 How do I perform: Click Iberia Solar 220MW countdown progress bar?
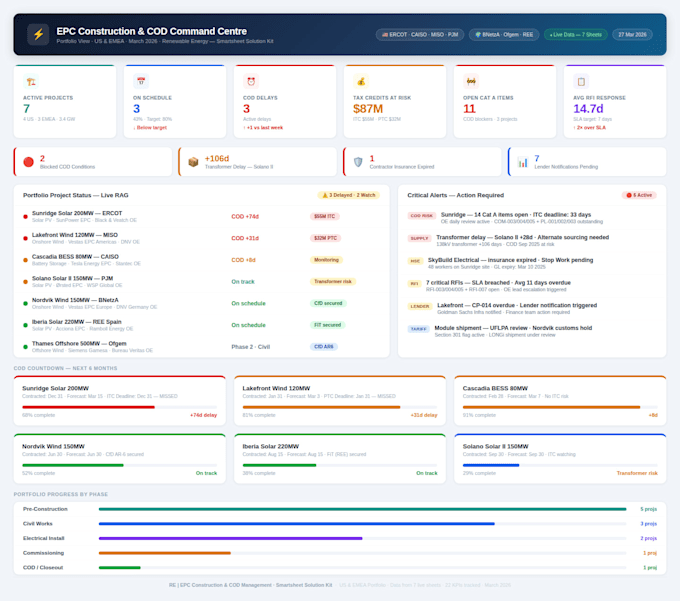[340, 465]
